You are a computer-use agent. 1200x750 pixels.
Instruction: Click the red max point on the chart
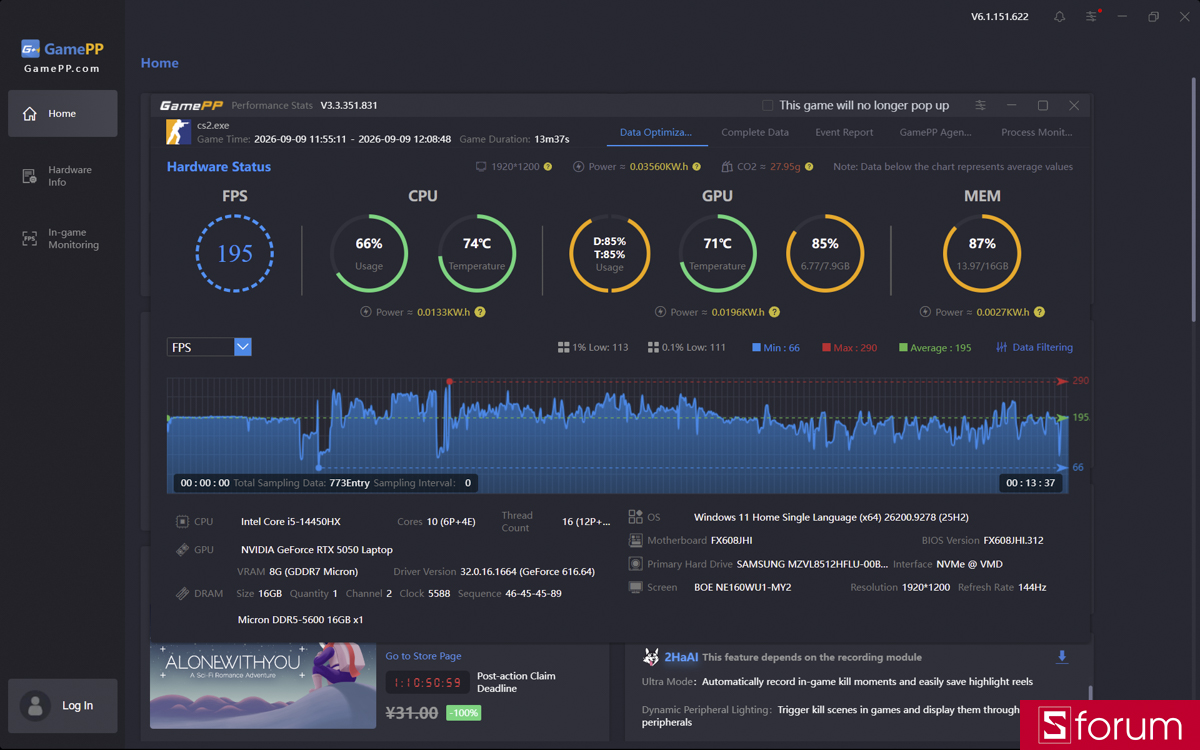click(450, 382)
